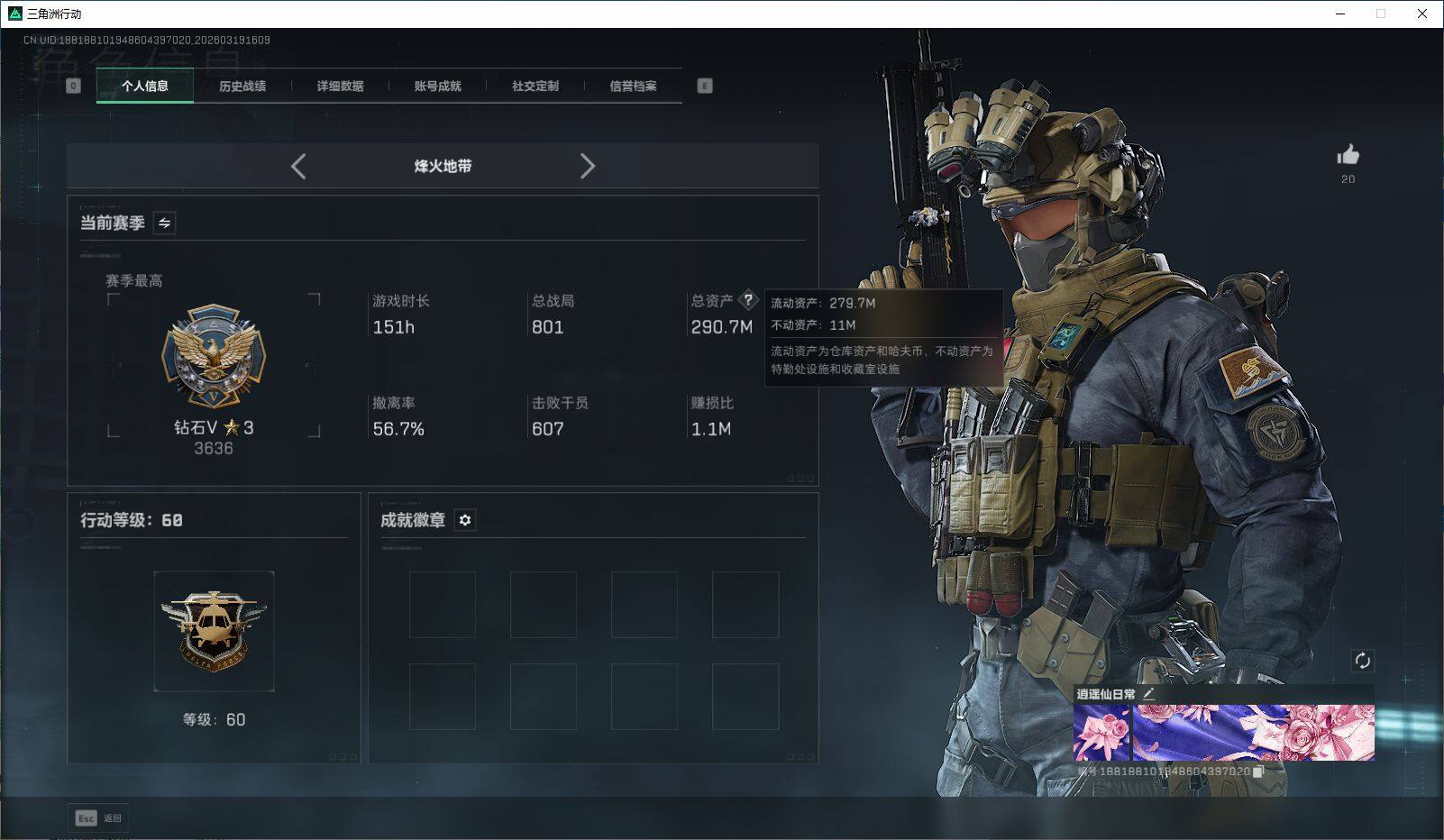This screenshot has height=840, width=1444.
Task: Click the rank score 3636 text
Action: point(214,449)
